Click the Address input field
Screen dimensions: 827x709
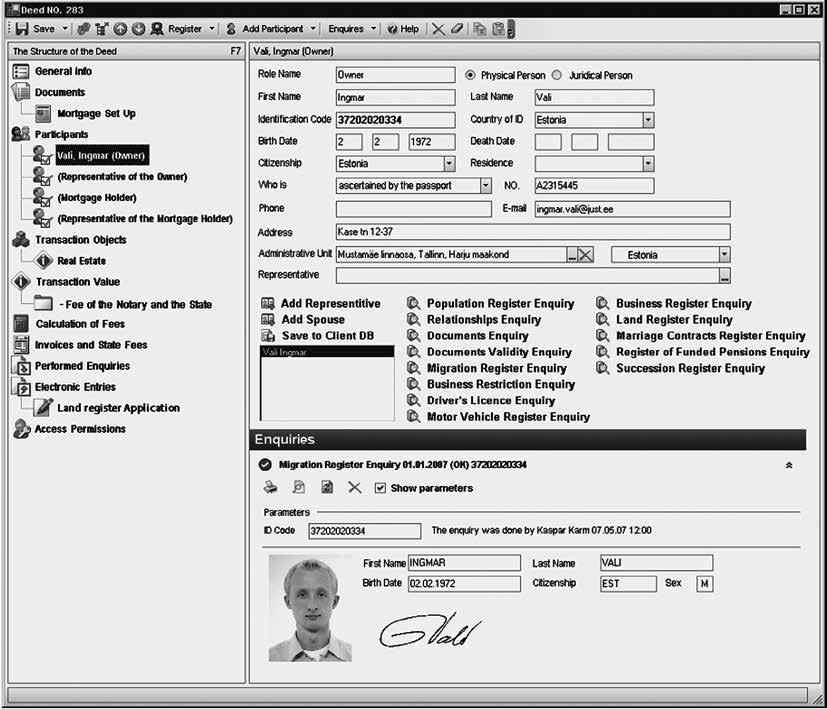pyautogui.click(x=533, y=232)
